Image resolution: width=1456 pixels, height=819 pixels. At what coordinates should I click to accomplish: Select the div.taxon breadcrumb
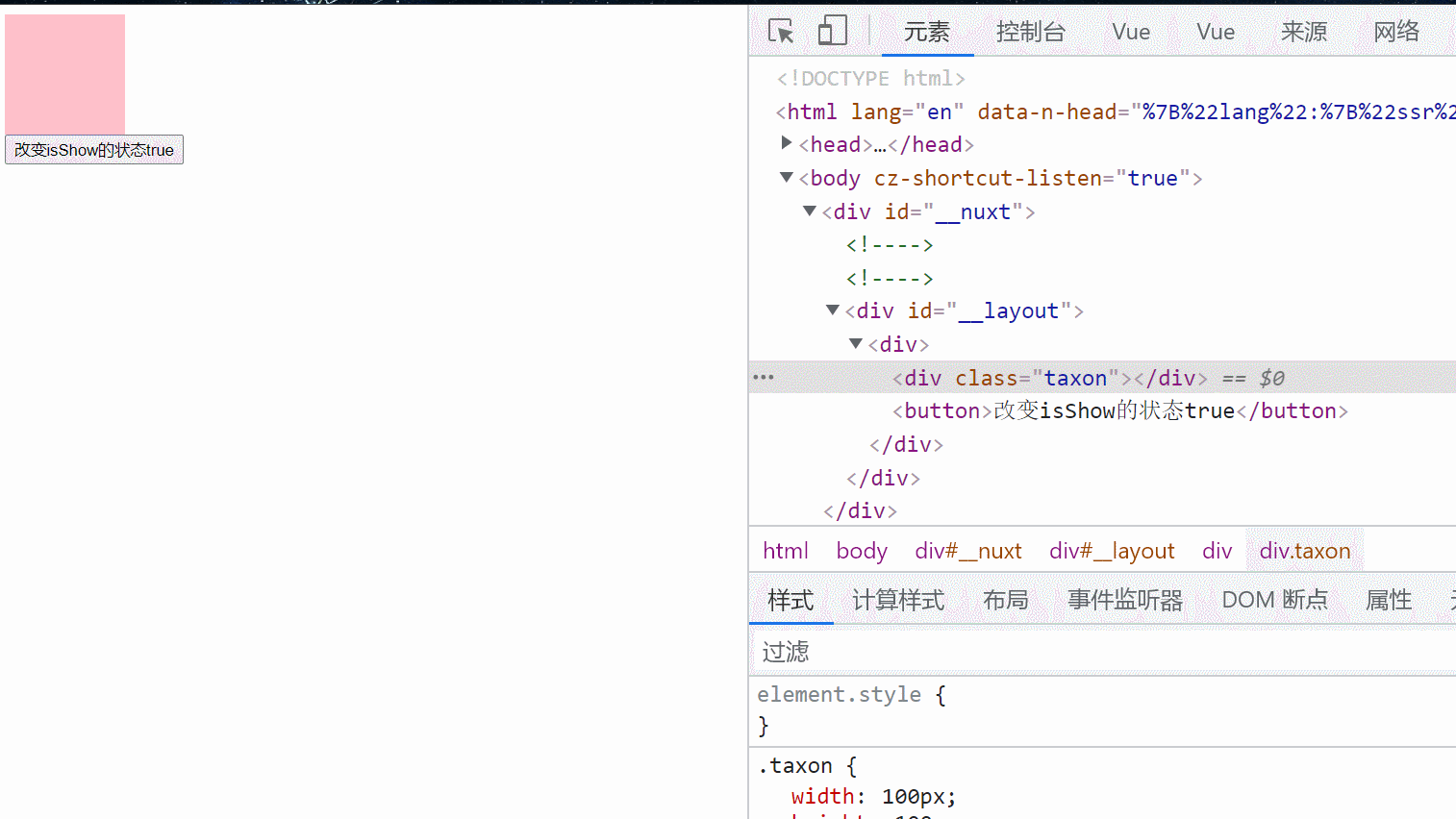1305,551
